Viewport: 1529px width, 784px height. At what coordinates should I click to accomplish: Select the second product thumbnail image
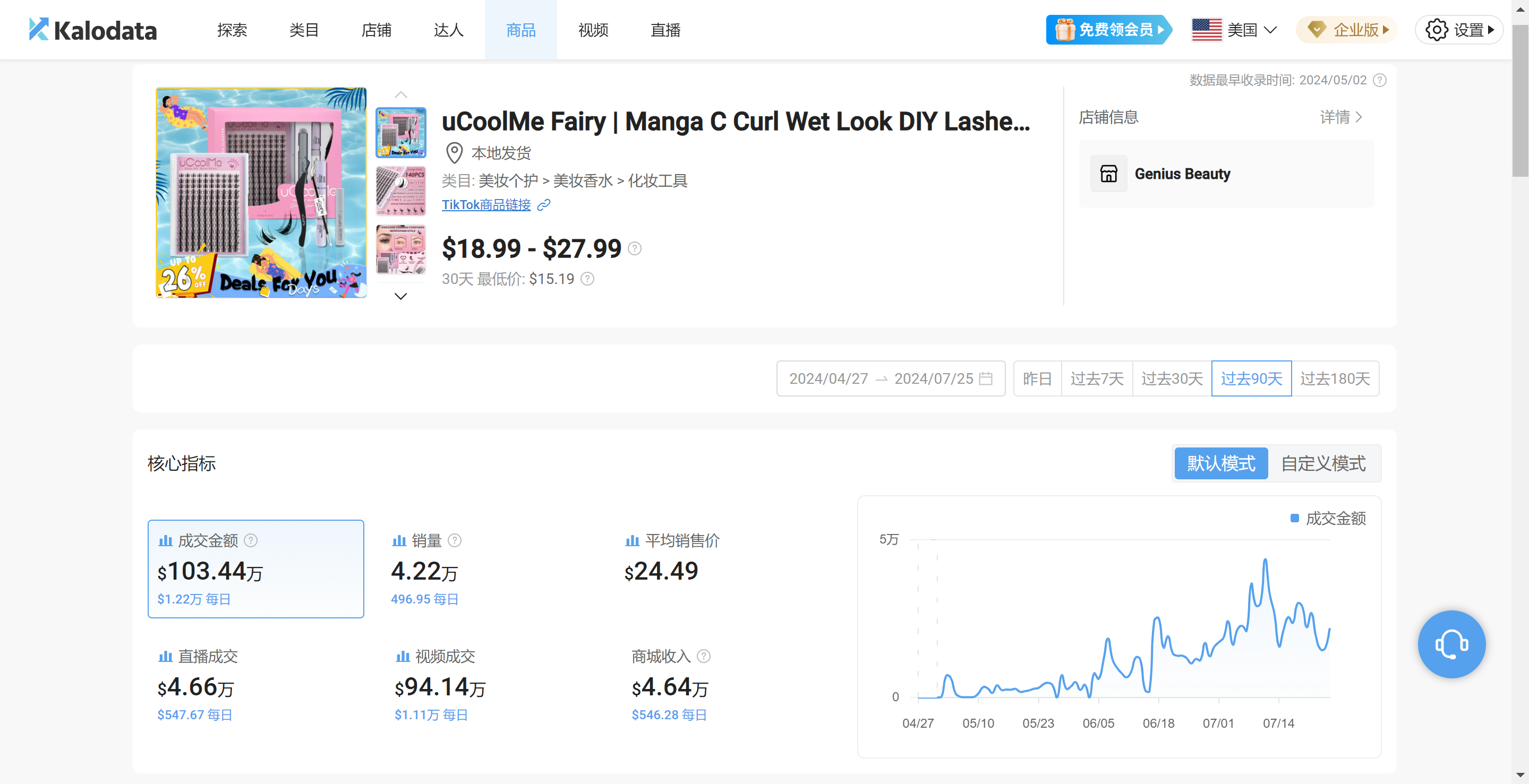click(400, 191)
